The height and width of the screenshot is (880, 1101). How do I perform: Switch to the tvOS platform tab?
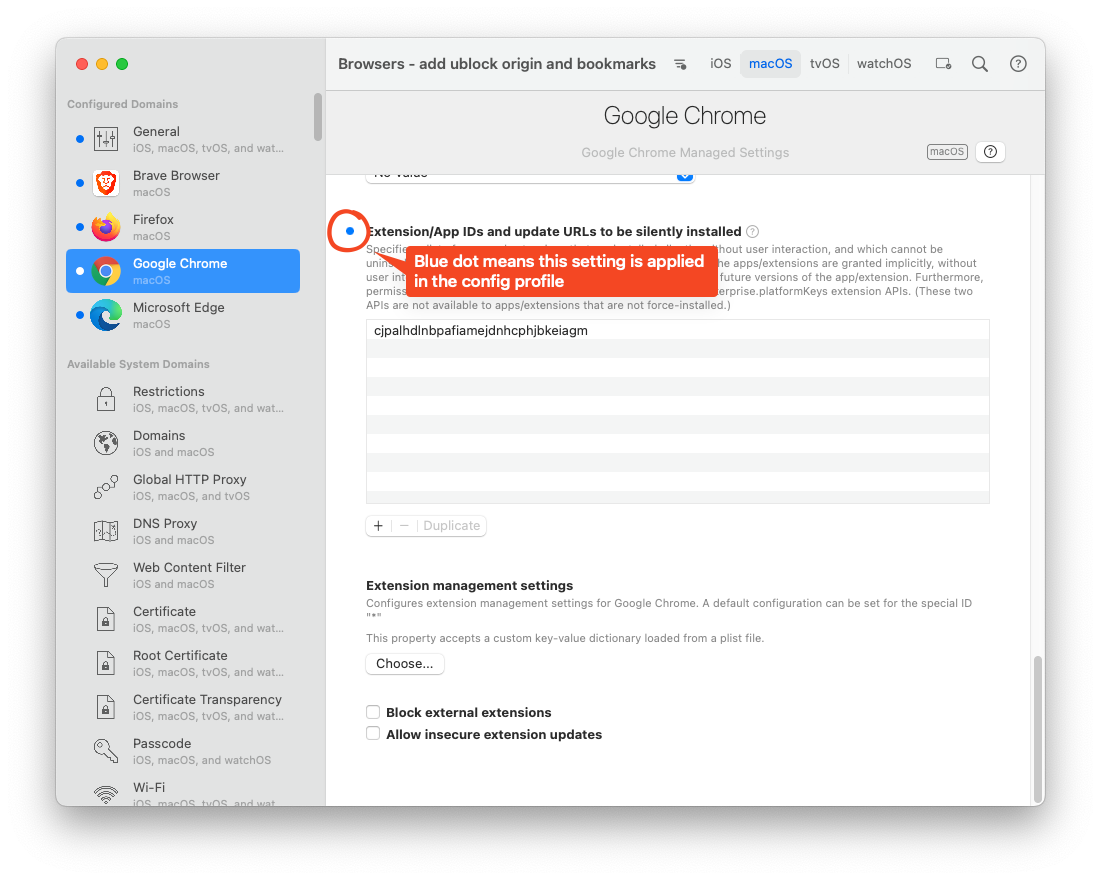pyautogui.click(x=824, y=64)
